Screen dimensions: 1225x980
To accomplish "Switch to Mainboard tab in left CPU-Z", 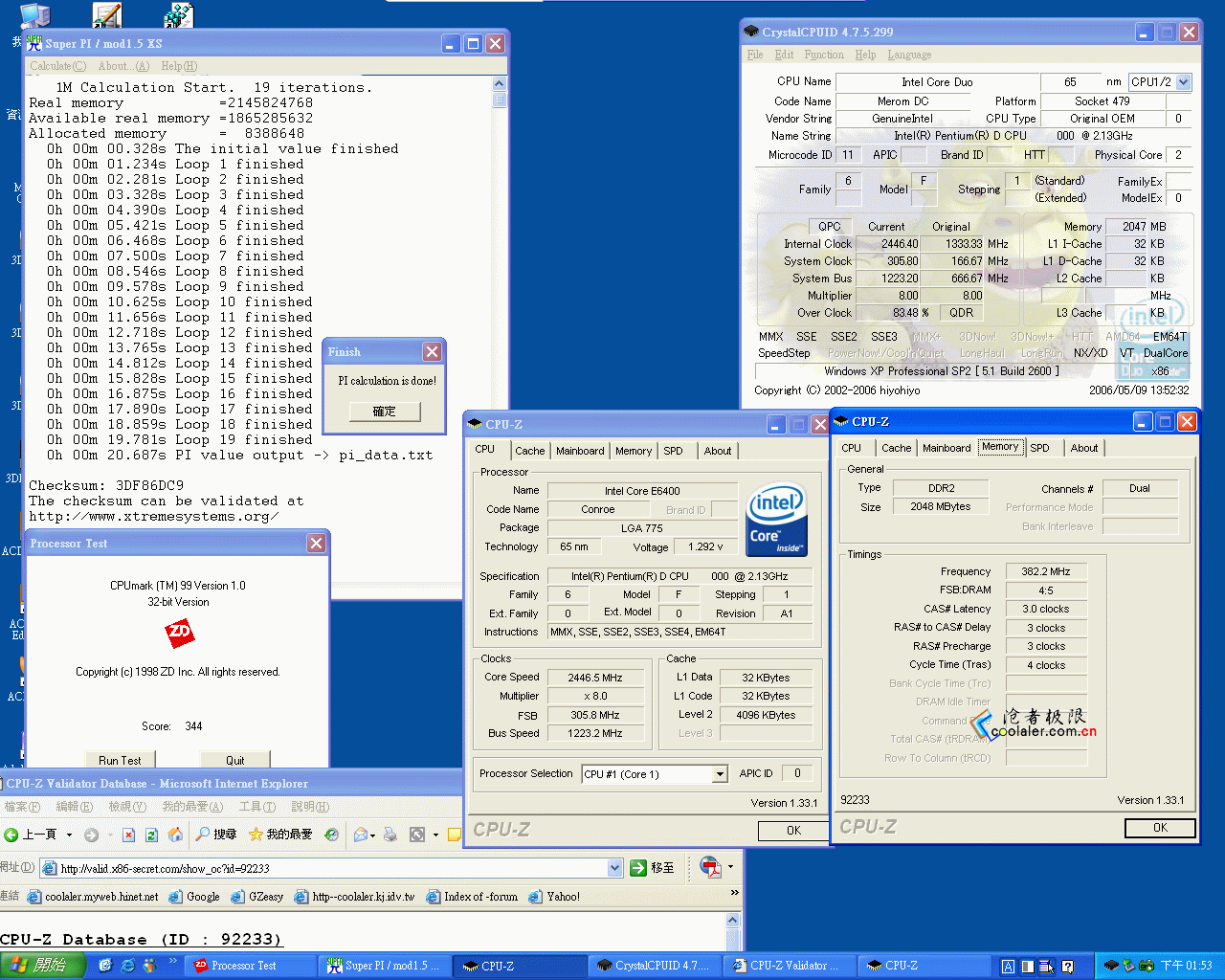I will point(580,451).
